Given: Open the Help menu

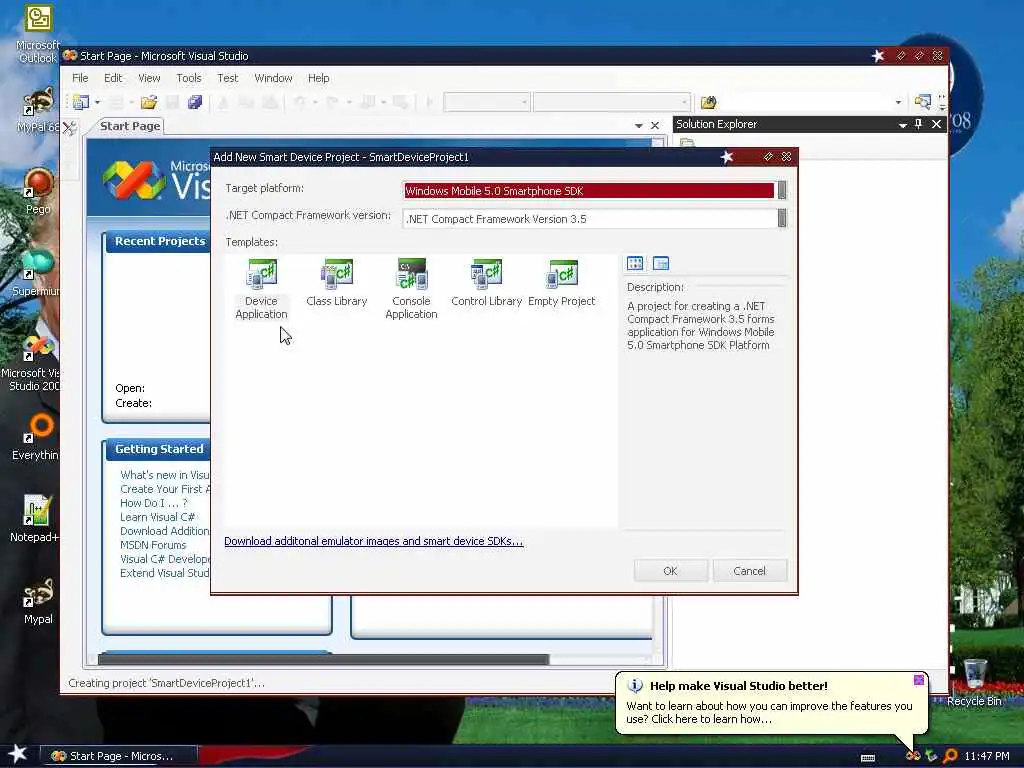Looking at the screenshot, I should click(318, 78).
